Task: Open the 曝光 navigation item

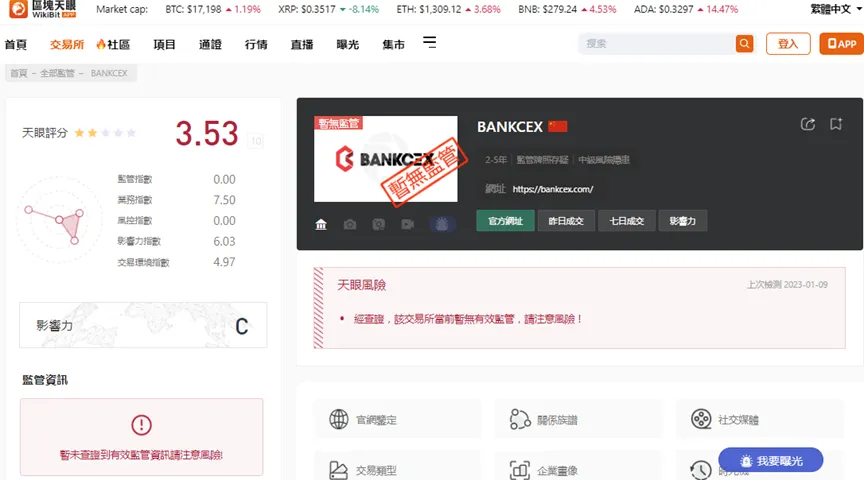Action: tap(347, 45)
